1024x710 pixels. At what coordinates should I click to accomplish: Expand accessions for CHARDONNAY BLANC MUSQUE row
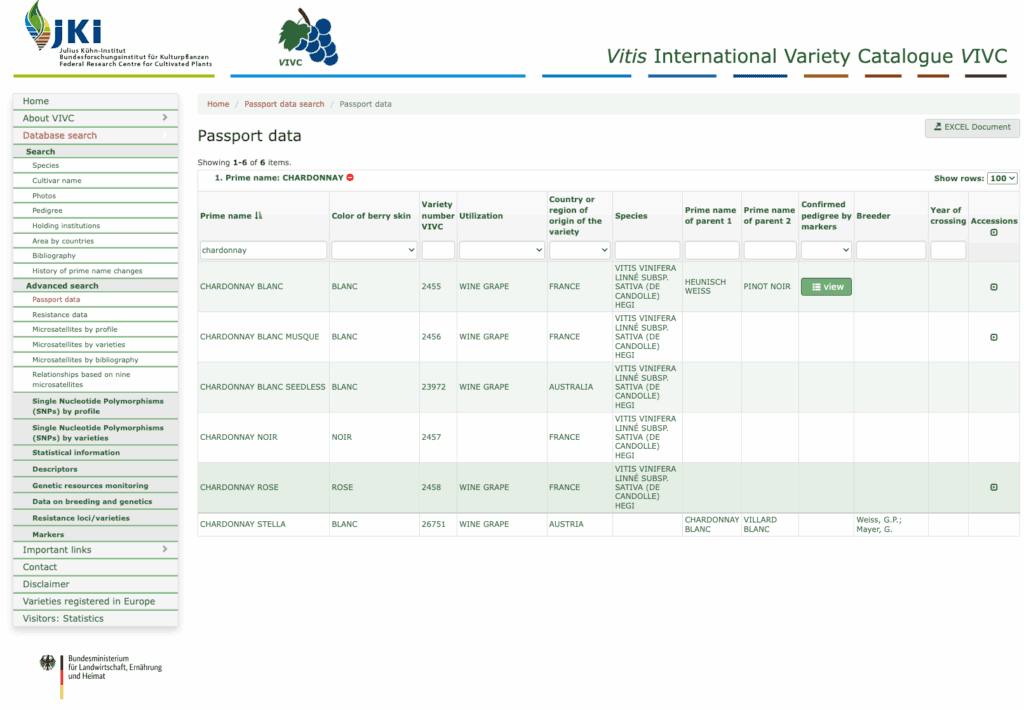[x=993, y=337]
